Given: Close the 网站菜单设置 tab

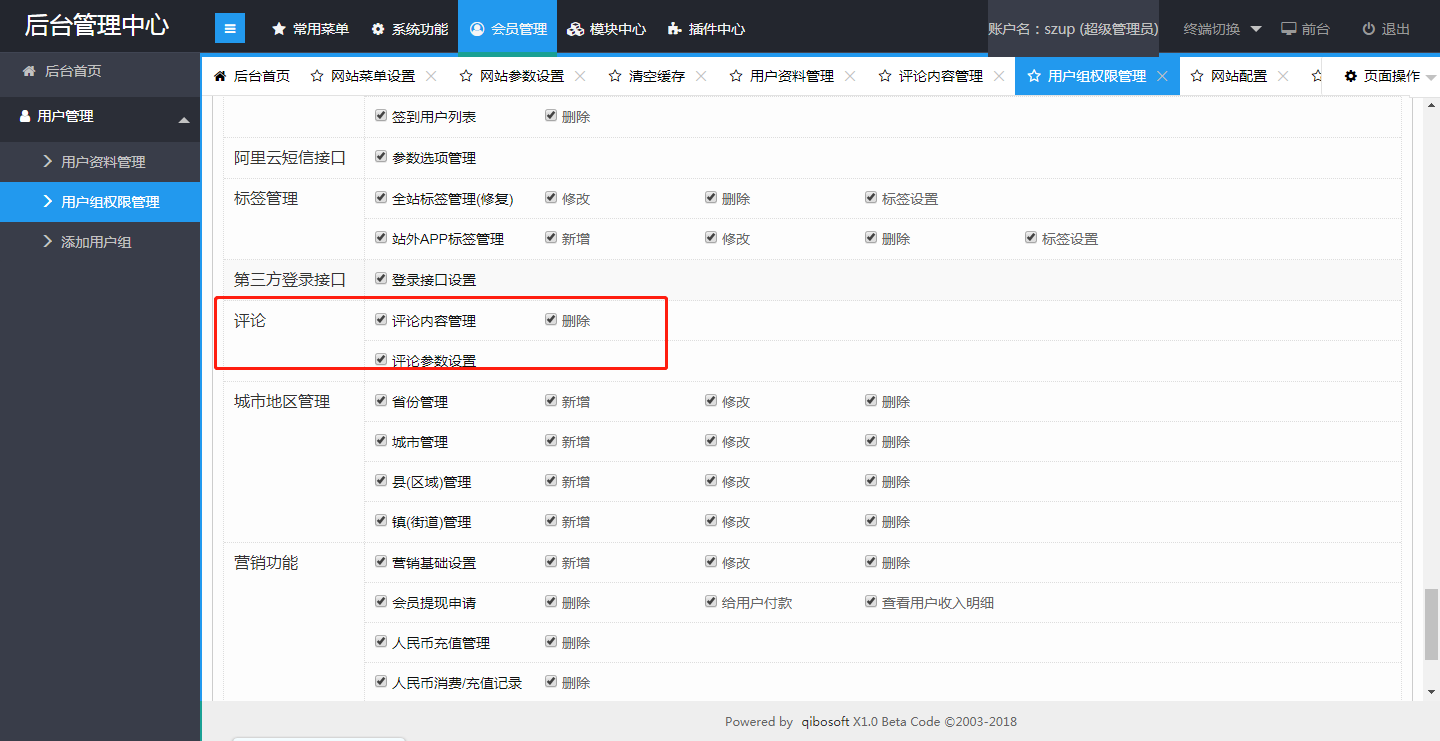Looking at the screenshot, I should point(431,76).
